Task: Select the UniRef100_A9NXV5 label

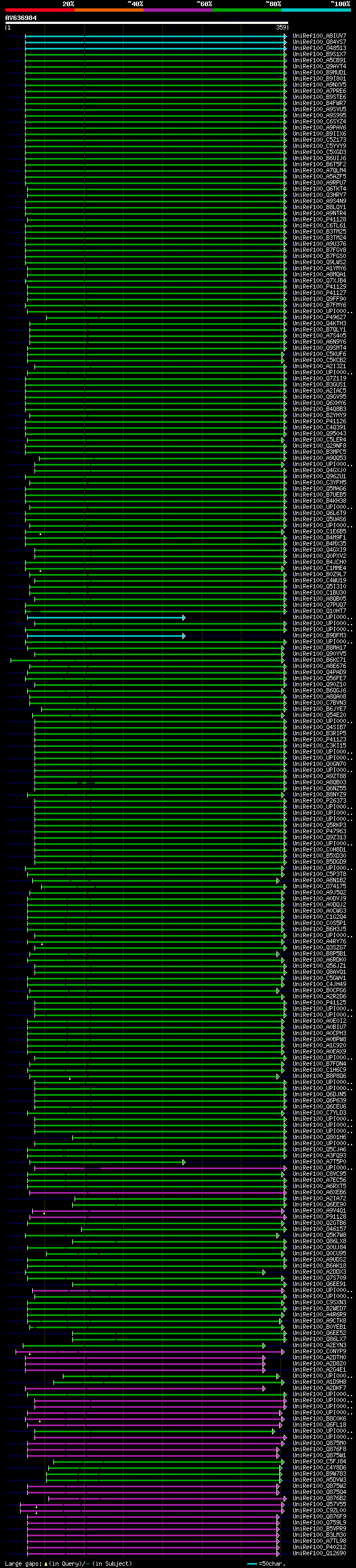Action: click(319, 85)
